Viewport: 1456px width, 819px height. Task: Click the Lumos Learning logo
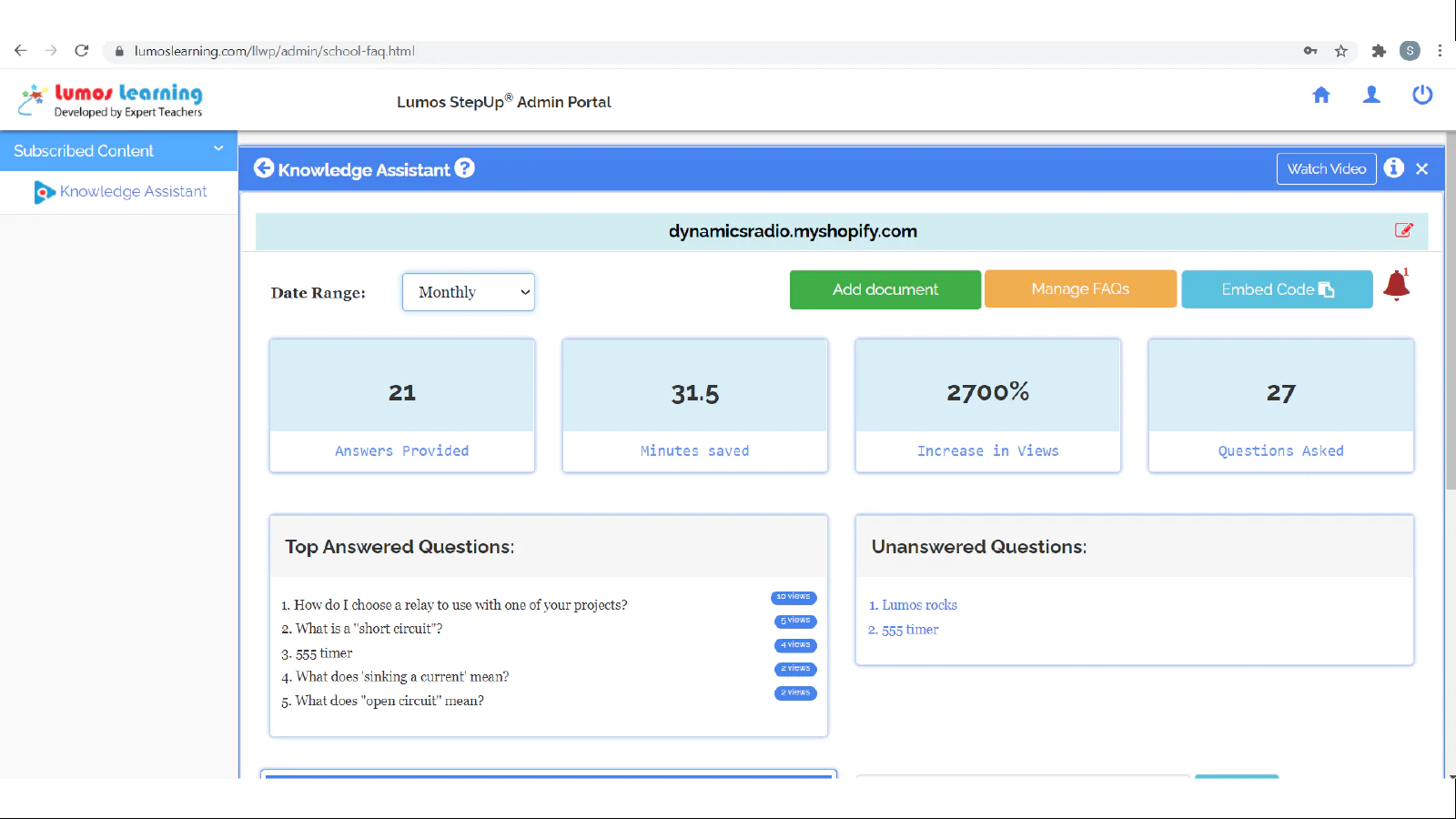pyautogui.click(x=110, y=100)
